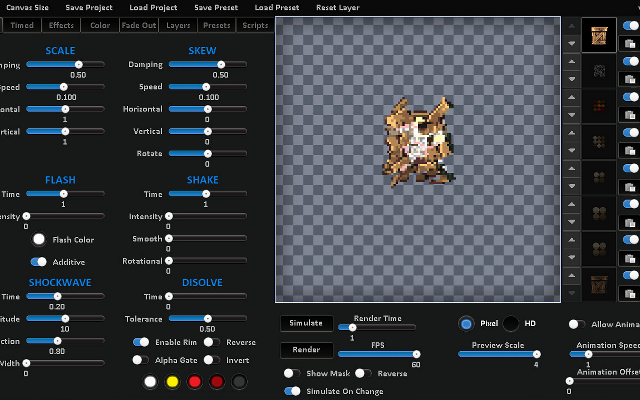Click the fifth layer's up arrow
The height and width of the screenshot is (400, 640).
coord(571,168)
